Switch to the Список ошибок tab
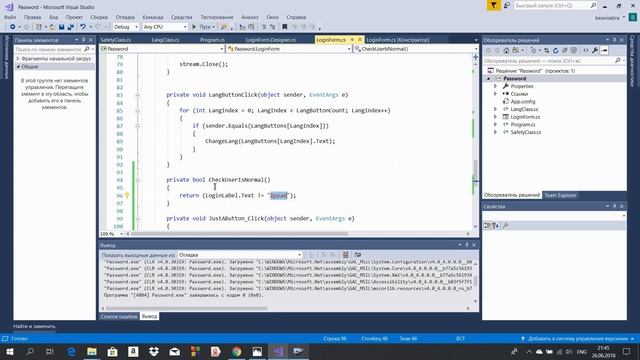The width and height of the screenshot is (640, 360). point(119,316)
